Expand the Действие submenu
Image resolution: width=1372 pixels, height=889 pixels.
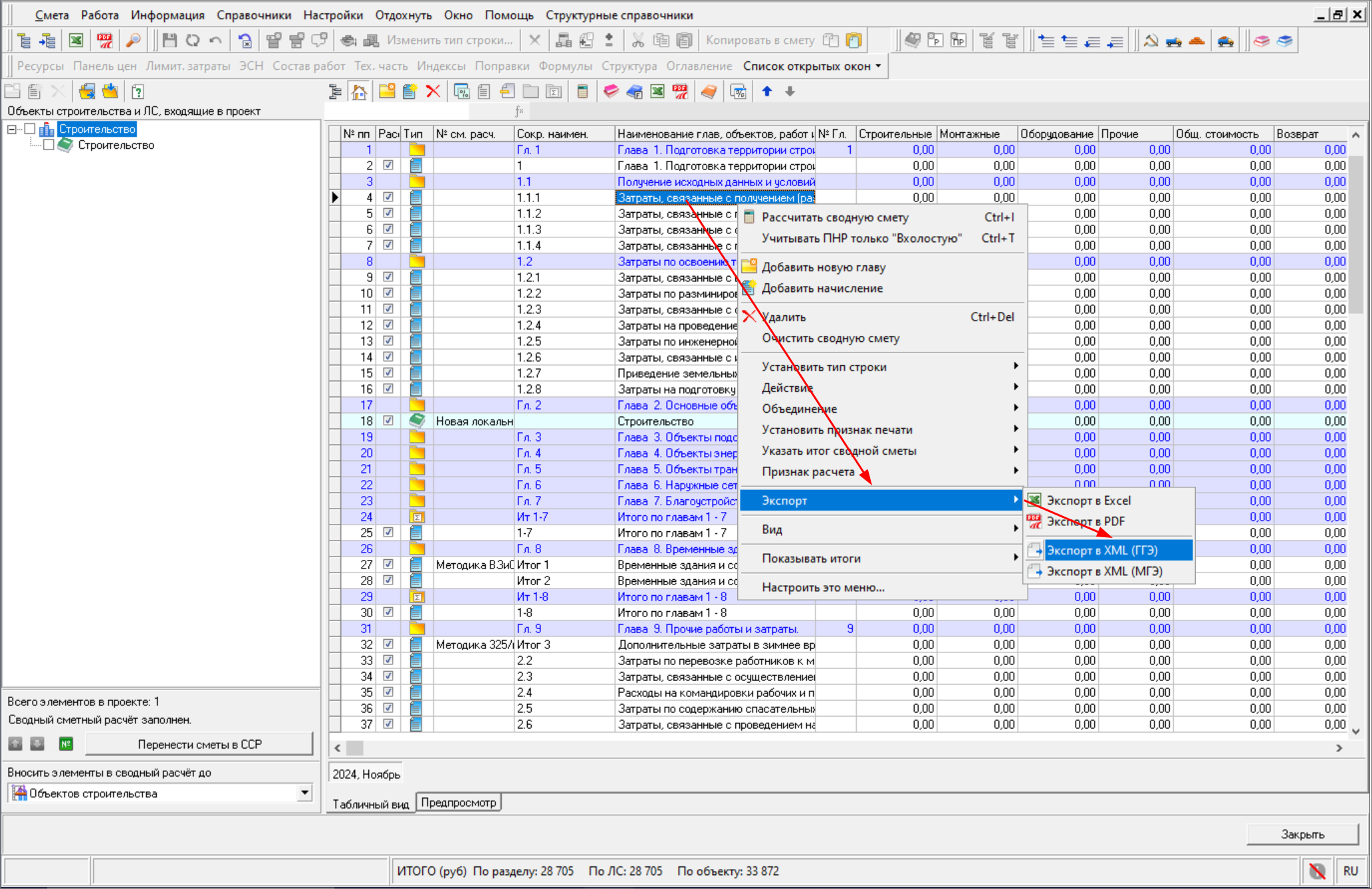[883, 388]
